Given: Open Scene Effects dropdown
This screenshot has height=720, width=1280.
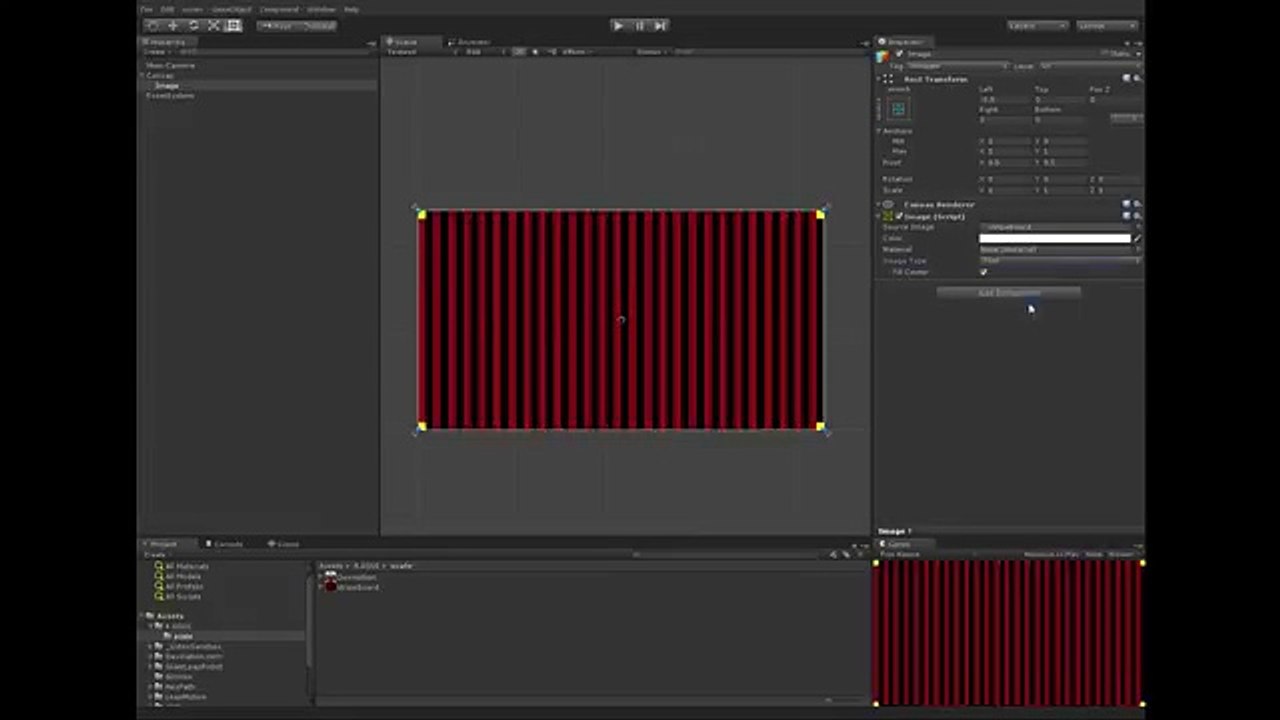Looking at the screenshot, I should tap(575, 52).
